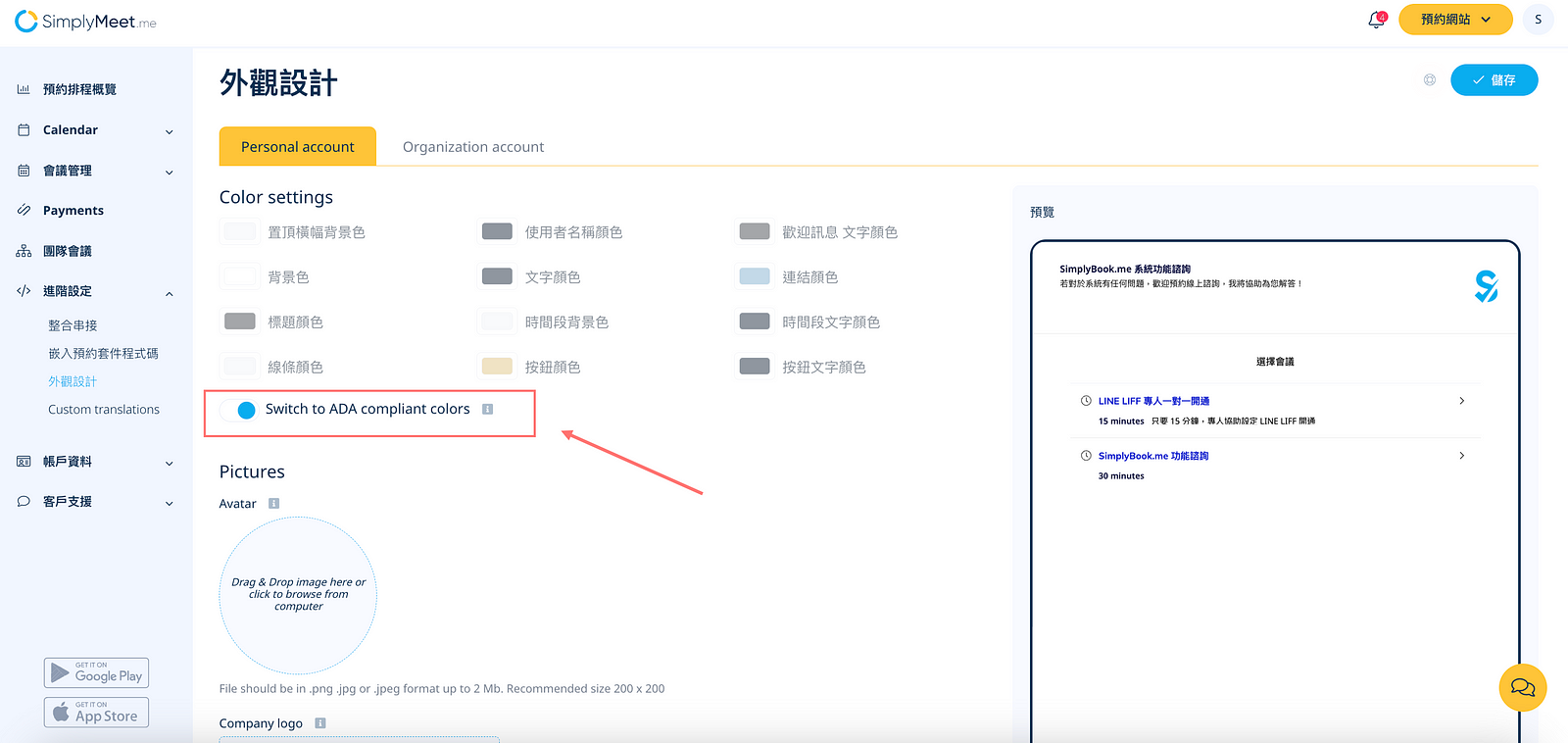Click the 會議管理 sidebar icon
1568x743 pixels.
[24, 171]
